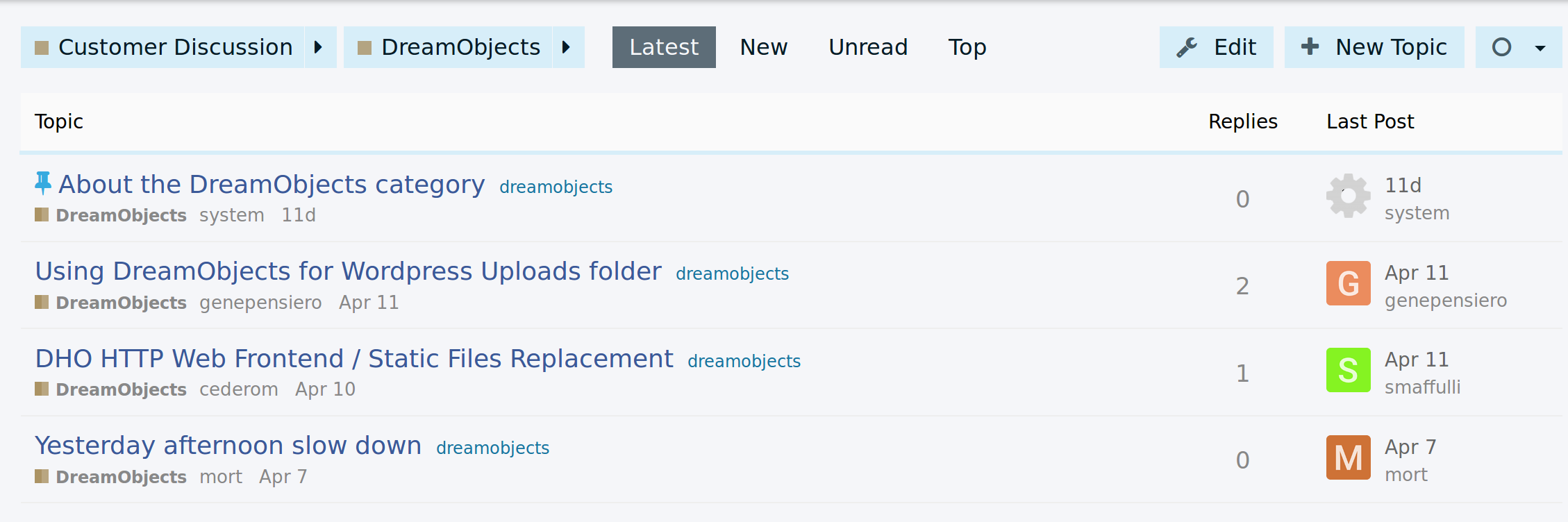This screenshot has height=522, width=1568.
Task: Expand the DreamObjects subcategory dropdown
Action: pyautogui.click(x=567, y=47)
